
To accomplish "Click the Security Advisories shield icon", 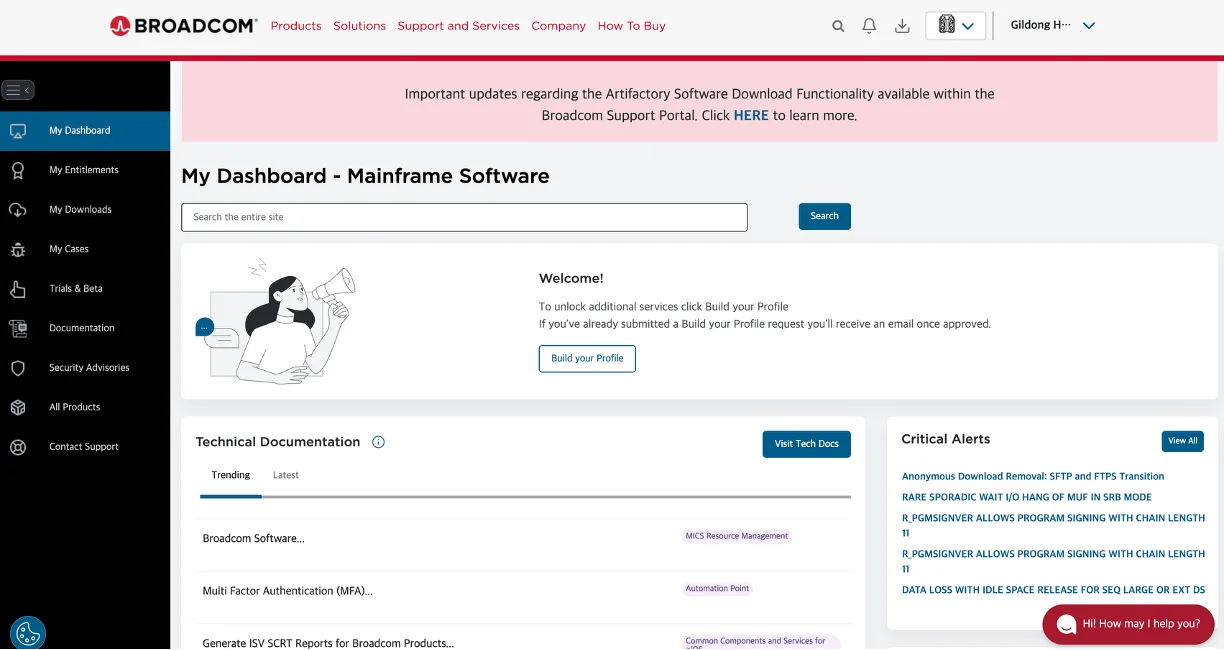I will click(18, 368).
